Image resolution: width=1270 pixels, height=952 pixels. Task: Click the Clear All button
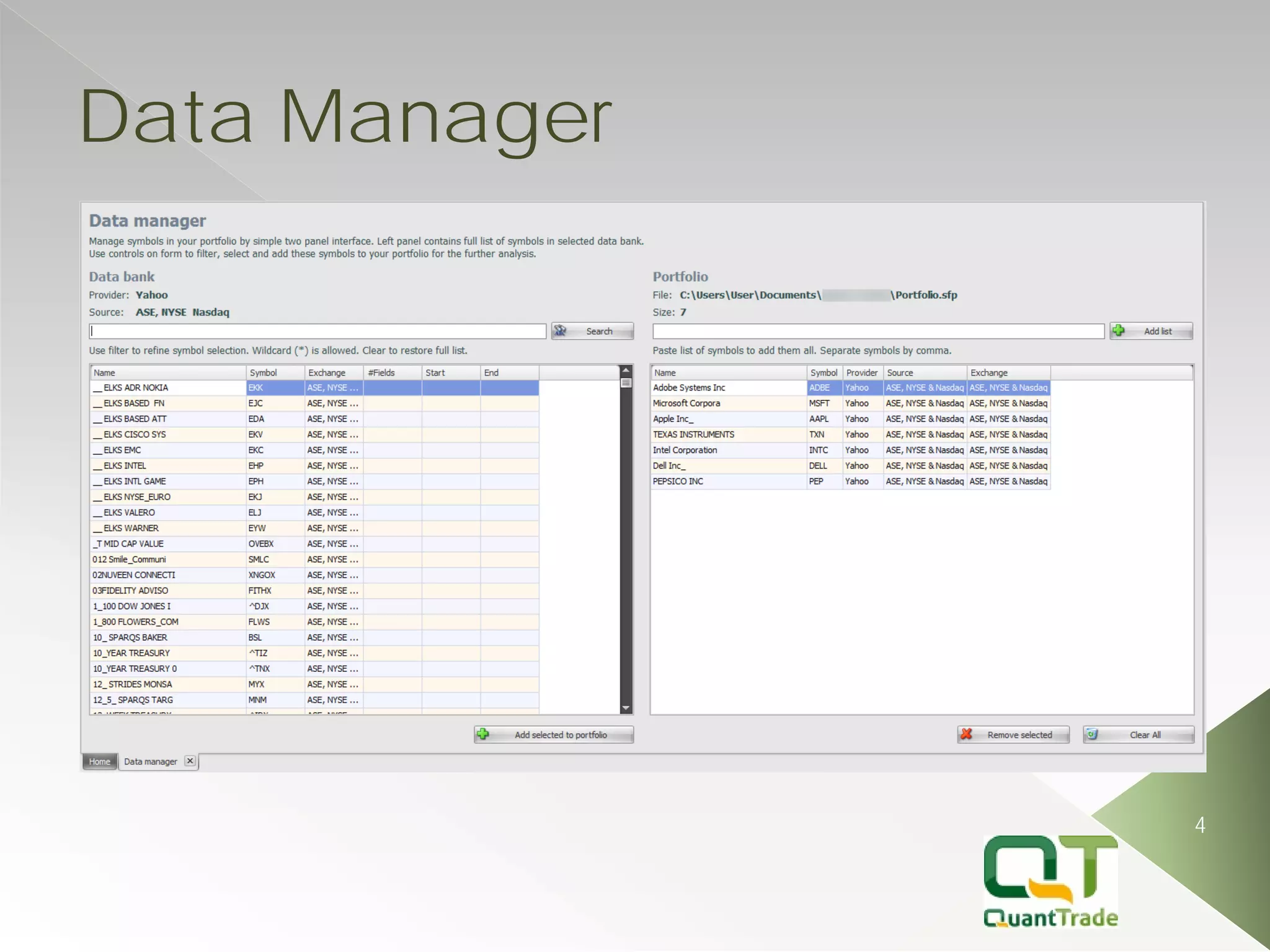[x=1139, y=734]
